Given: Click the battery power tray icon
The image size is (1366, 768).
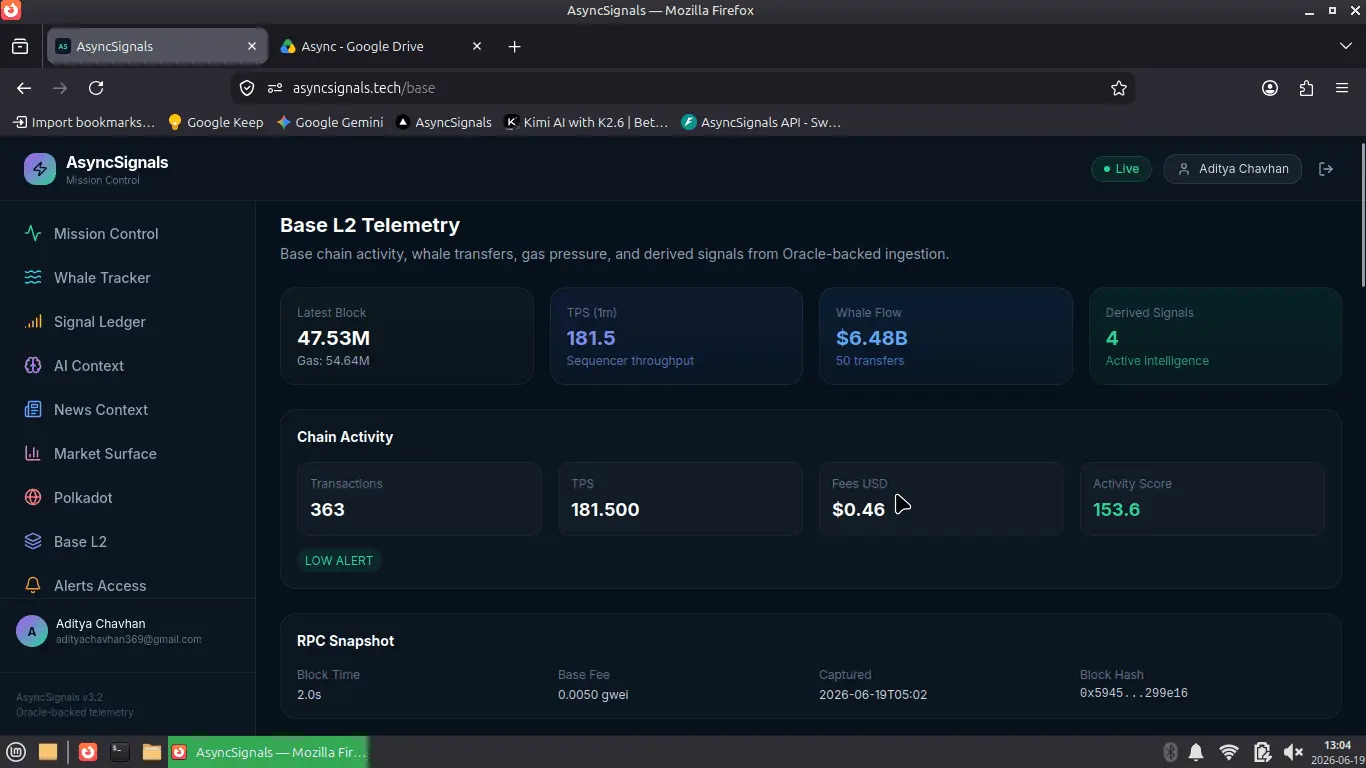Looking at the screenshot, I should 1262,752.
